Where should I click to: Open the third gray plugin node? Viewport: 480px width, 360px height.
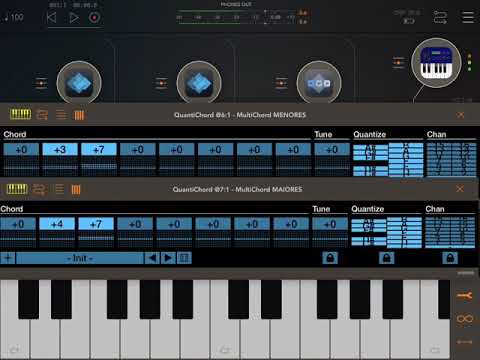coord(319,83)
